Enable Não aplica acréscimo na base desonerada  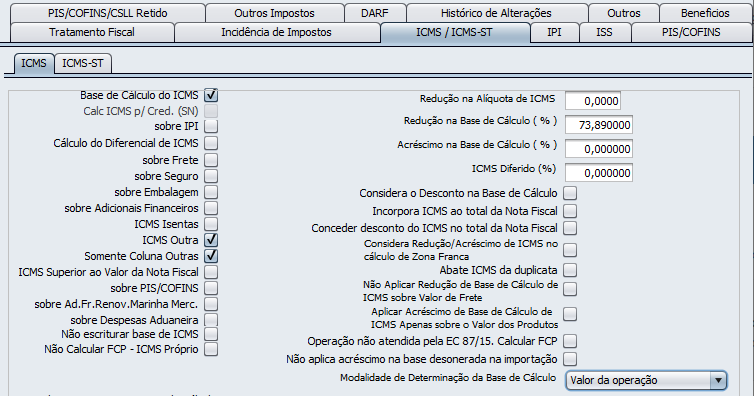point(570,359)
